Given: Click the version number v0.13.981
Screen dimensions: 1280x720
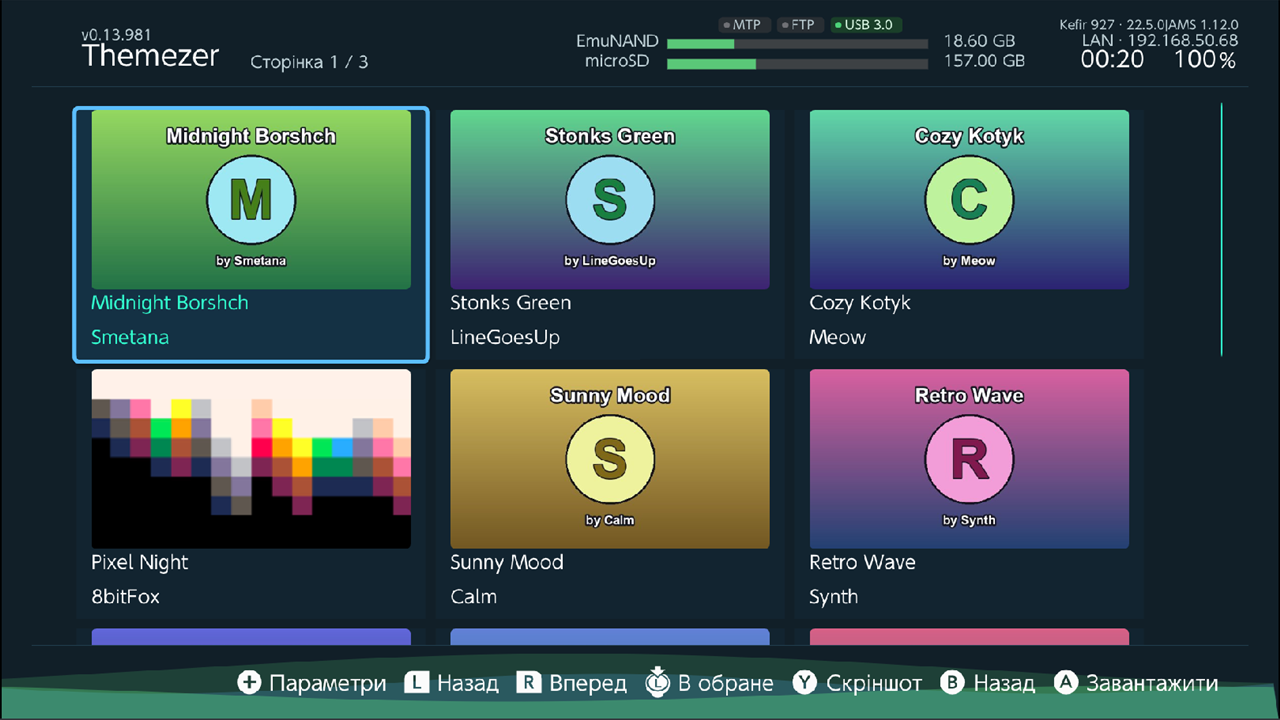Looking at the screenshot, I should tap(116, 35).
